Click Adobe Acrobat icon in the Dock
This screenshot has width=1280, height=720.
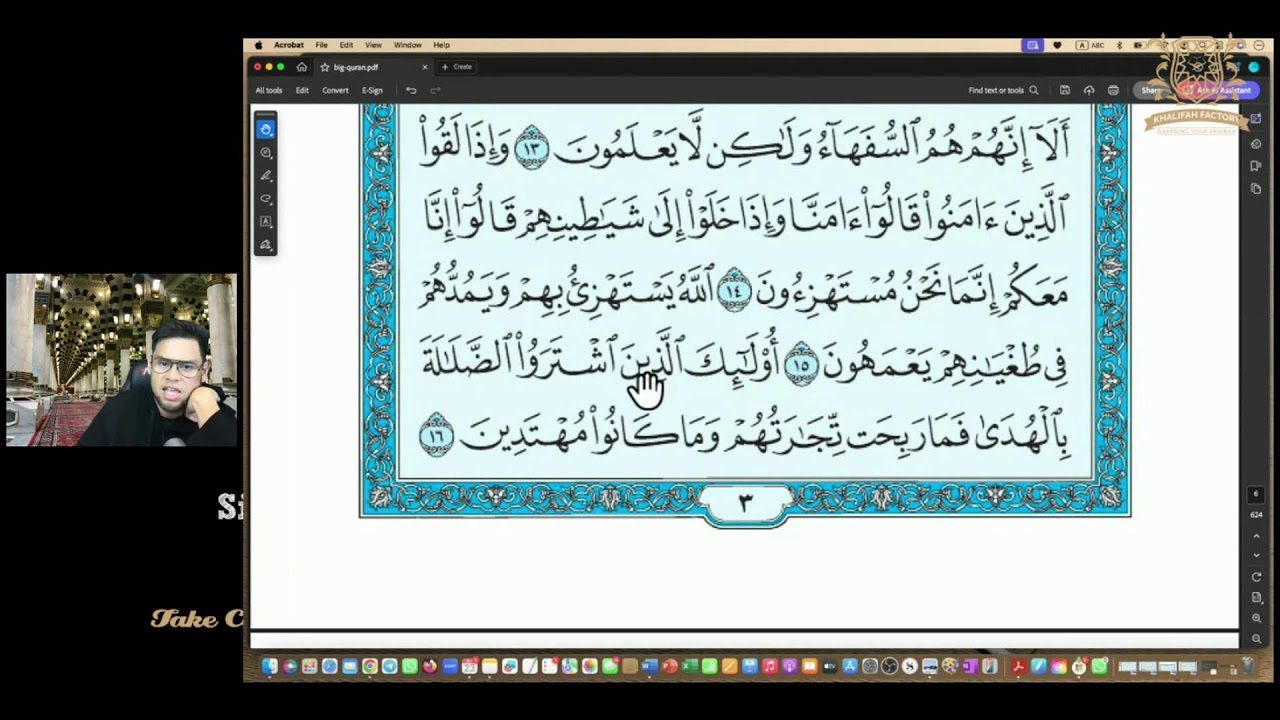(x=1019, y=666)
